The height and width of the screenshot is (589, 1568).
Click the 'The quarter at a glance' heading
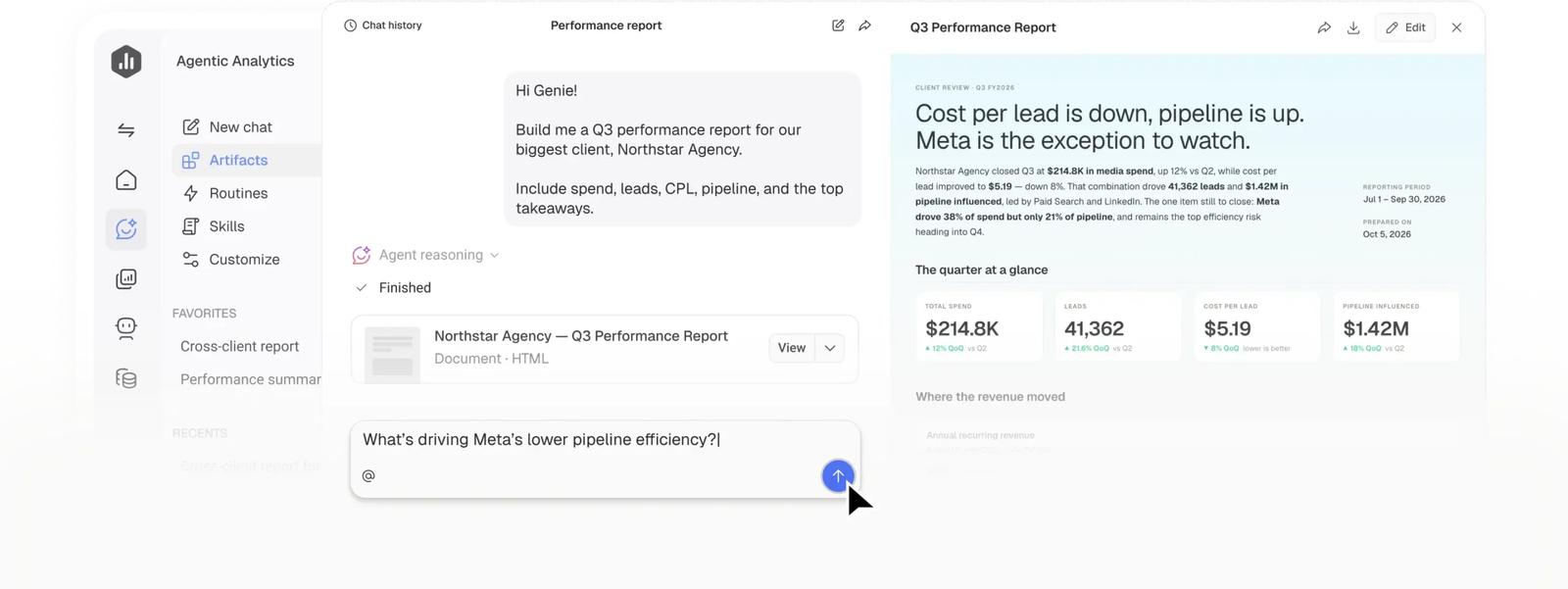point(981,270)
